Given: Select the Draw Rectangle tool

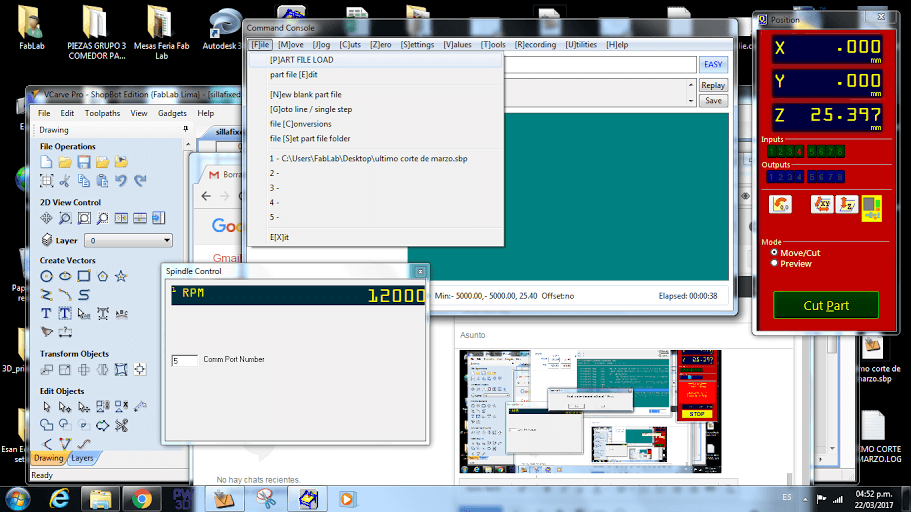Looking at the screenshot, I should tap(84, 276).
